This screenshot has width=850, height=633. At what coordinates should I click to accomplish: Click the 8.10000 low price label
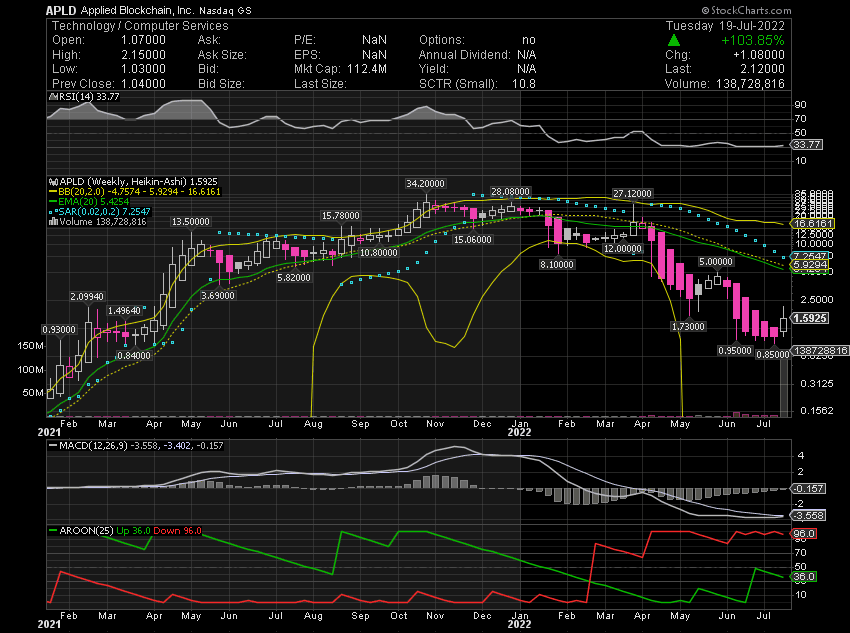(x=557, y=264)
